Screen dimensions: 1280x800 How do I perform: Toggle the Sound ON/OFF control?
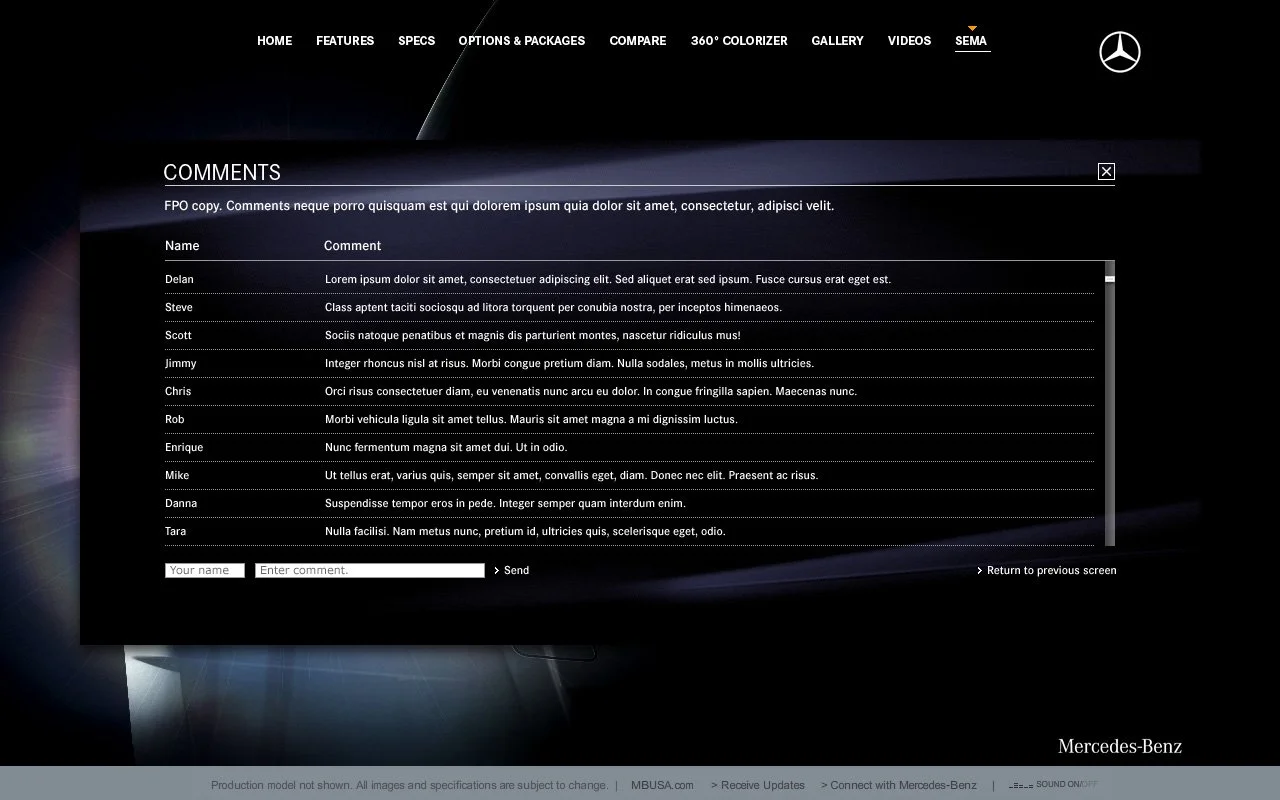click(1053, 785)
